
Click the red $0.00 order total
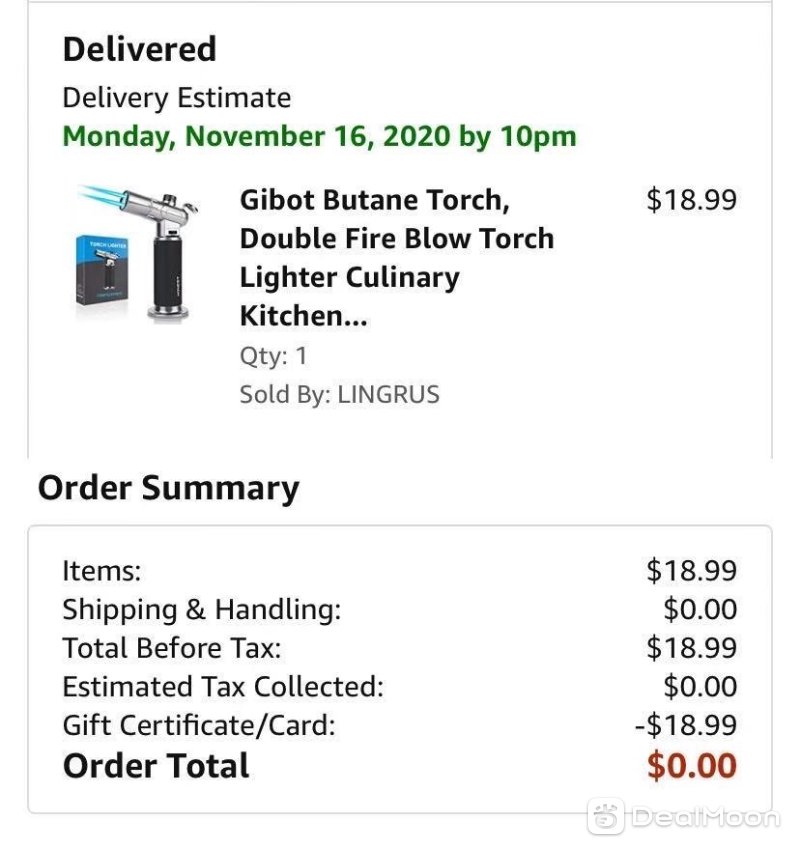(x=692, y=766)
